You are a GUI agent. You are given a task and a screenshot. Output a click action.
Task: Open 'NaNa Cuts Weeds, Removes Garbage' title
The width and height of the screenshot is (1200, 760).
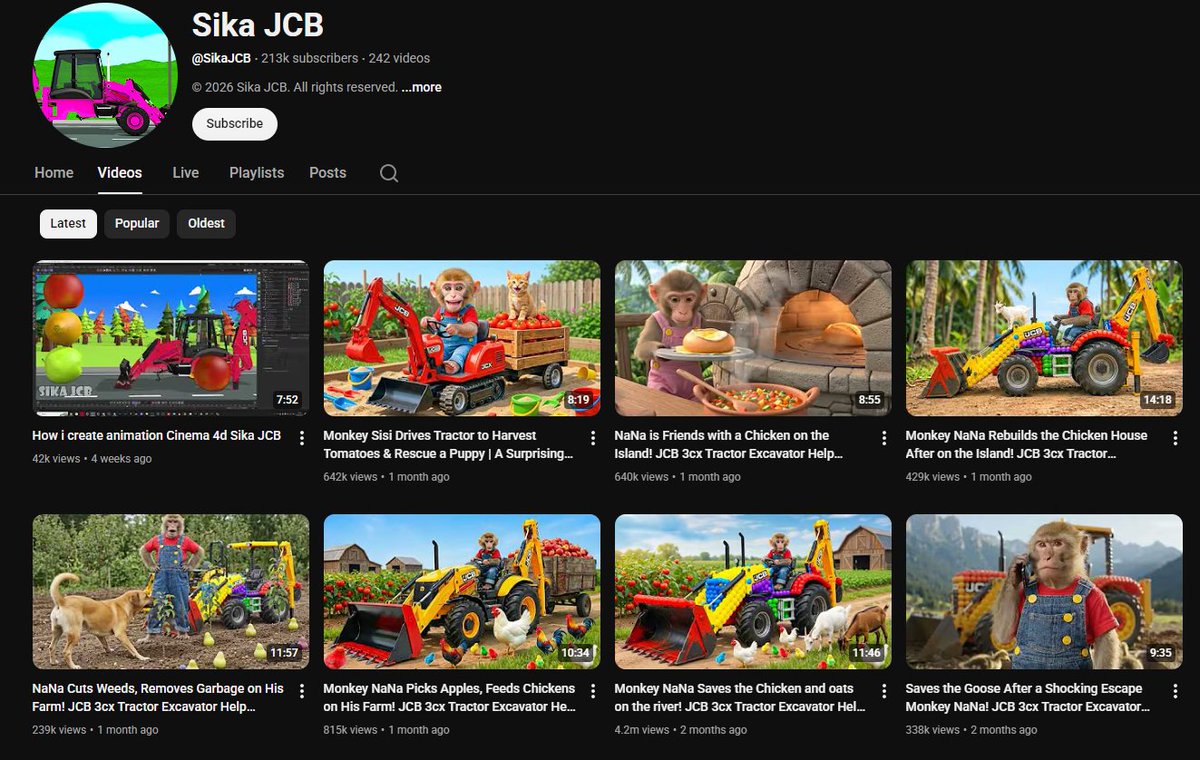[x=158, y=697]
